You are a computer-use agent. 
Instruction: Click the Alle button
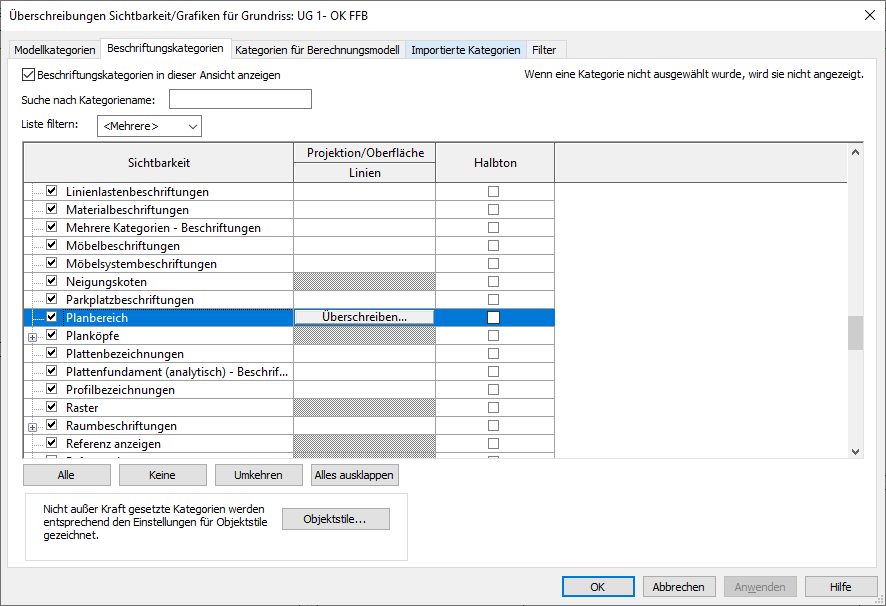pyautogui.click(x=66, y=475)
